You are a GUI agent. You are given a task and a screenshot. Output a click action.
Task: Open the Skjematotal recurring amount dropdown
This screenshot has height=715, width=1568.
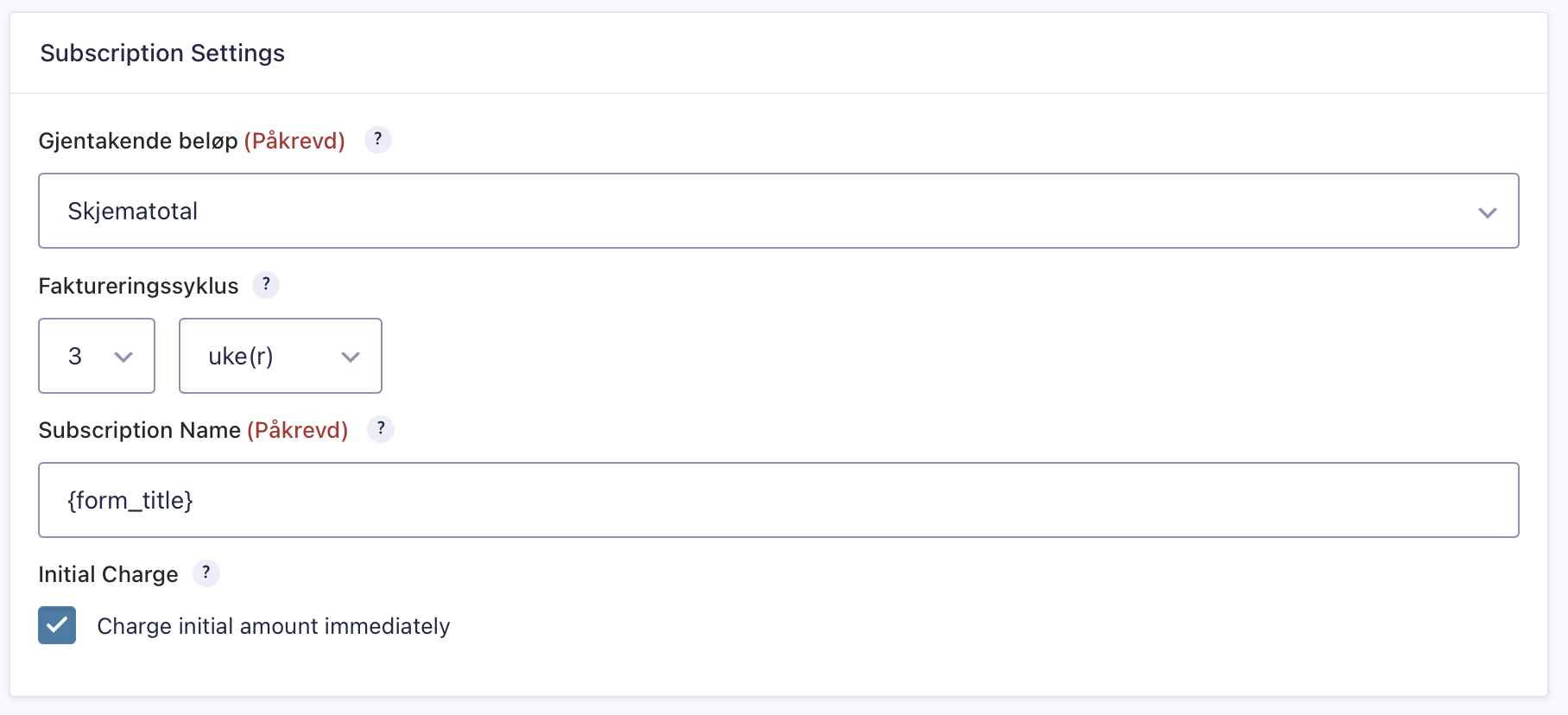click(x=779, y=211)
